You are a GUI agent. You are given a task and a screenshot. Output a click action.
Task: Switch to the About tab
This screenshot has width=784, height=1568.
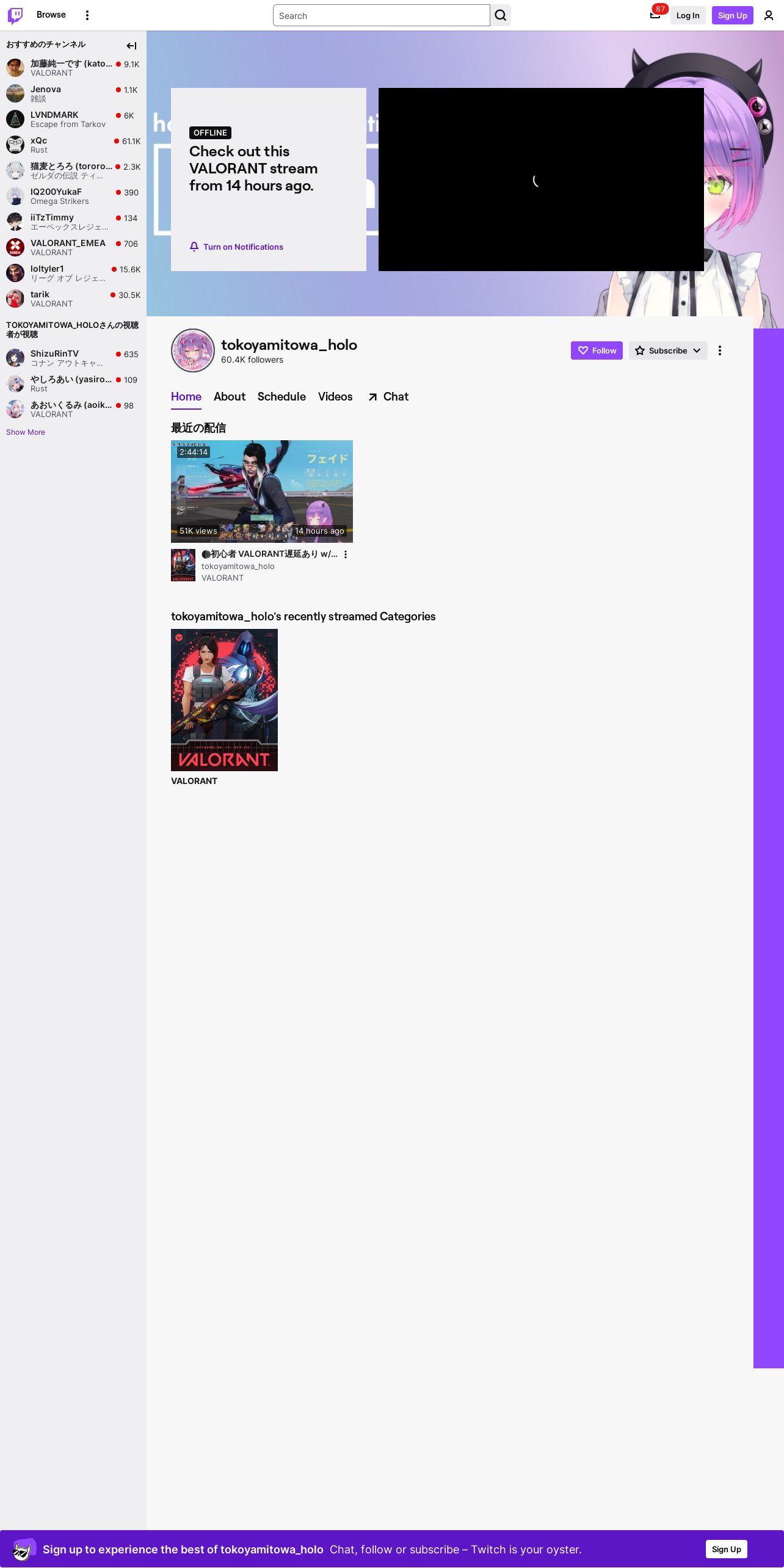[230, 397]
